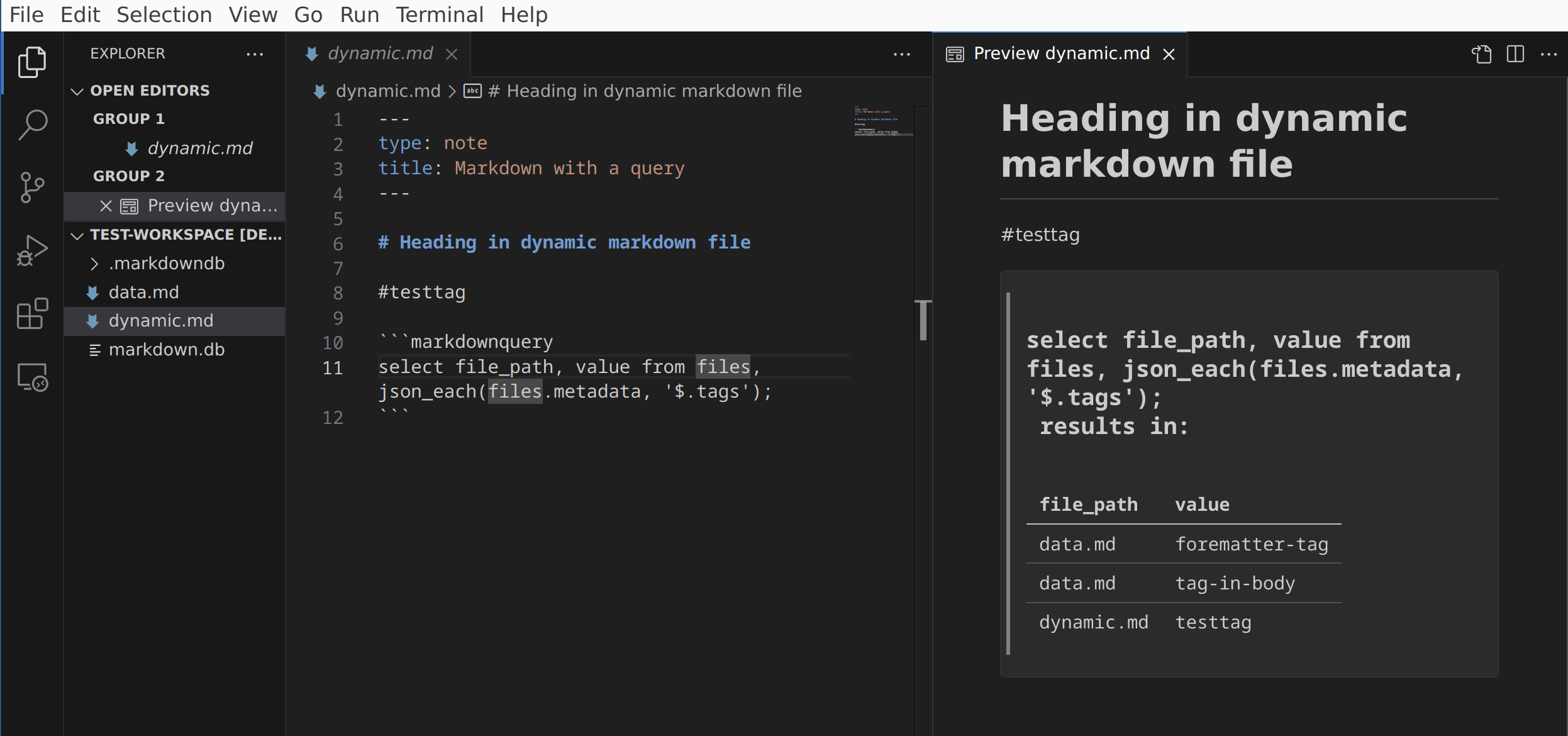Click the value column header in preview

click(1202, 505)
